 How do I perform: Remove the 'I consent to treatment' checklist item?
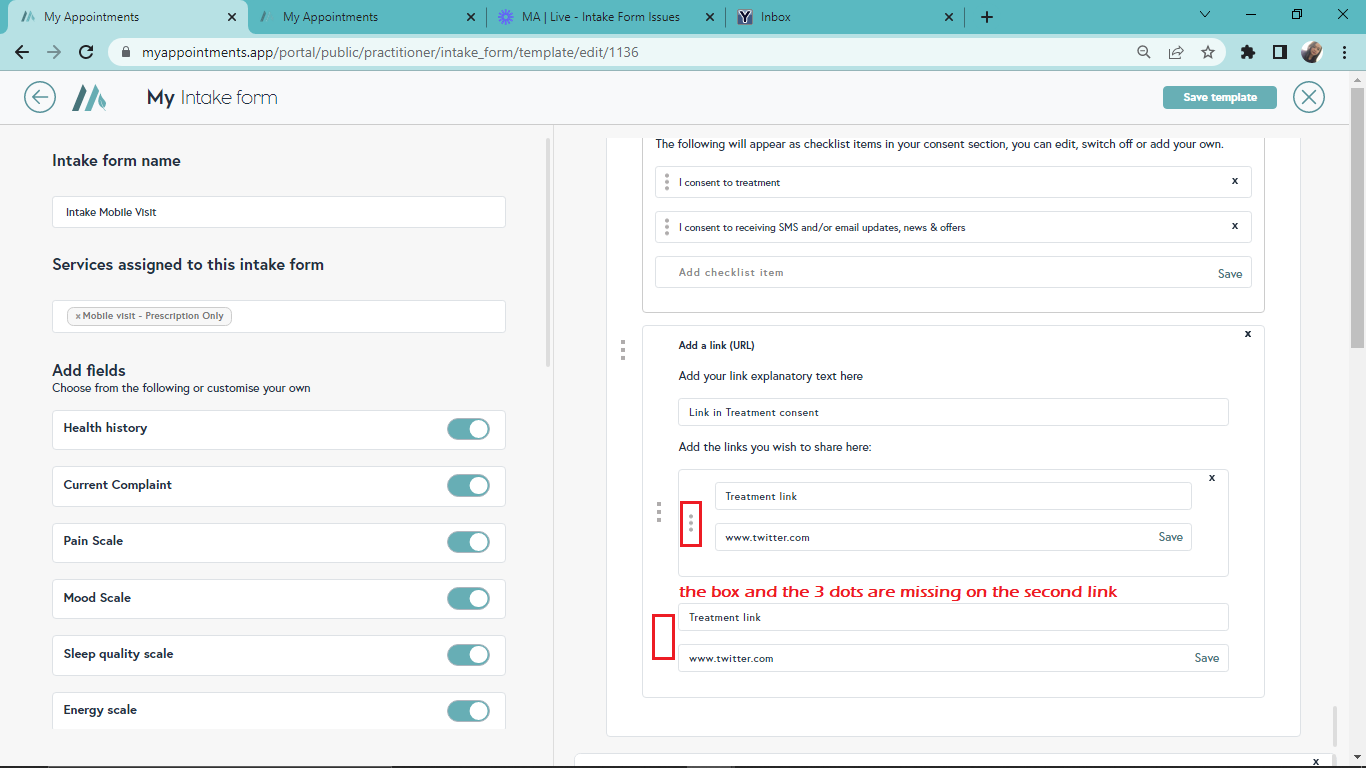1235,181
